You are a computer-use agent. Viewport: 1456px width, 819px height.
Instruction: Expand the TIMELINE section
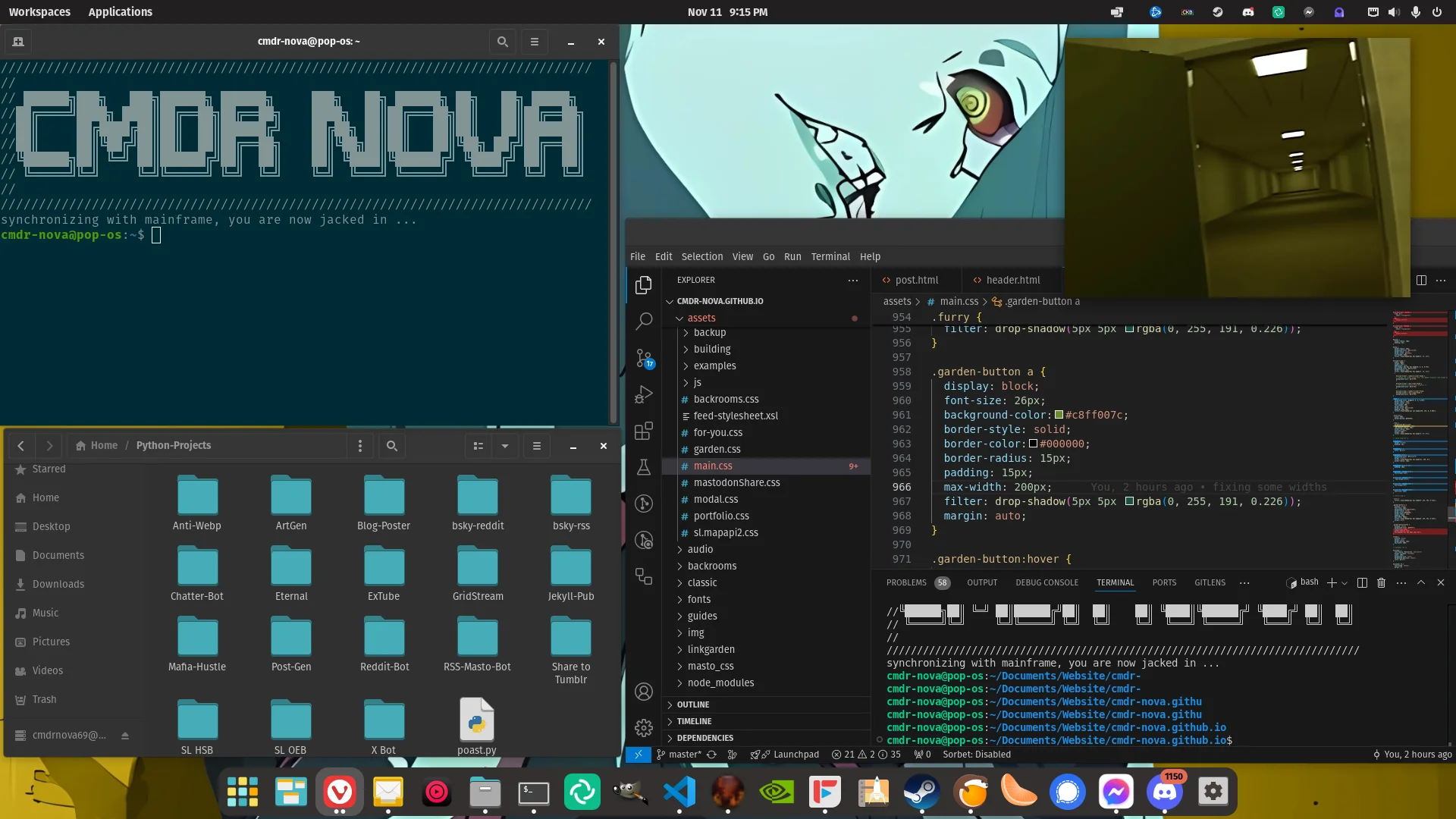click(766, 721)
